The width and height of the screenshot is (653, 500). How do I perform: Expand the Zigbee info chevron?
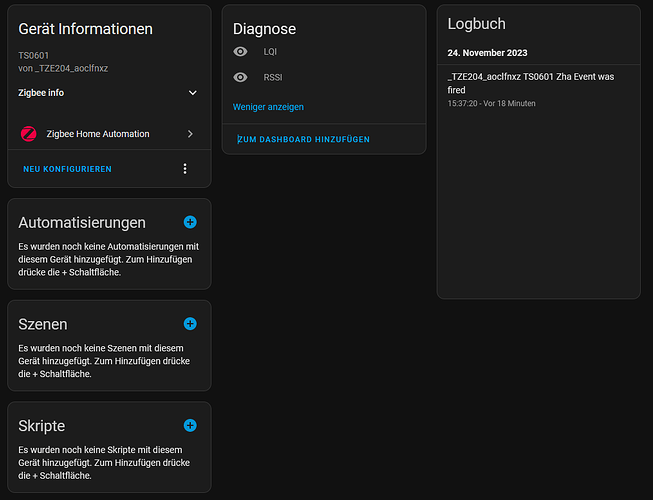click(x=193, y=93)
